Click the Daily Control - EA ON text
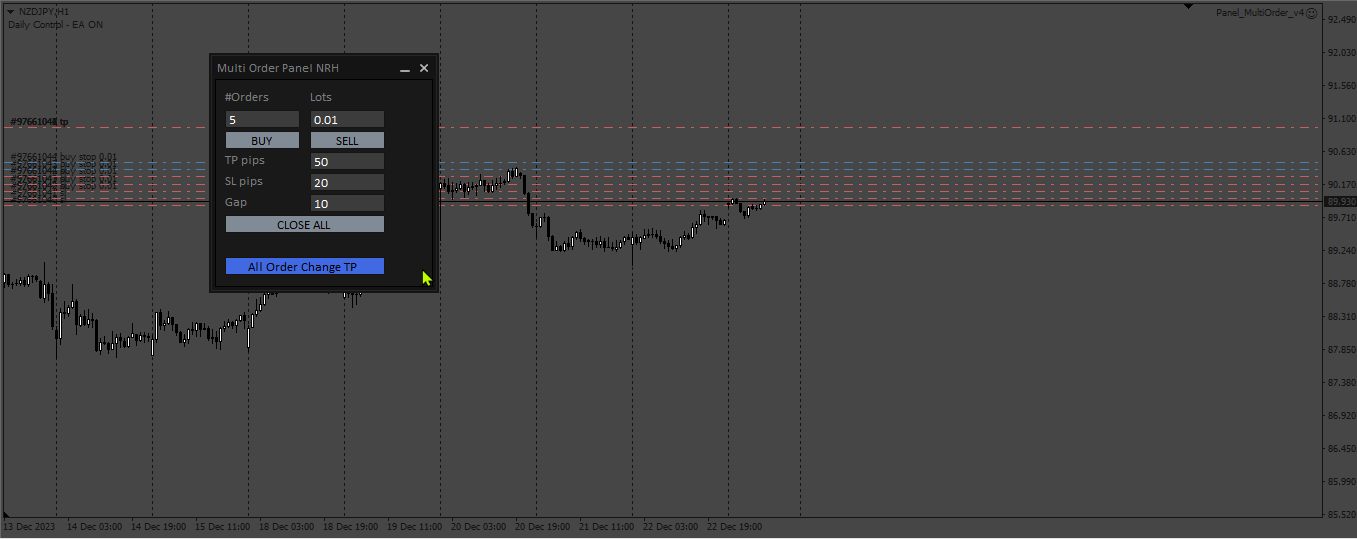1357x540 pixels. (55, 24)
